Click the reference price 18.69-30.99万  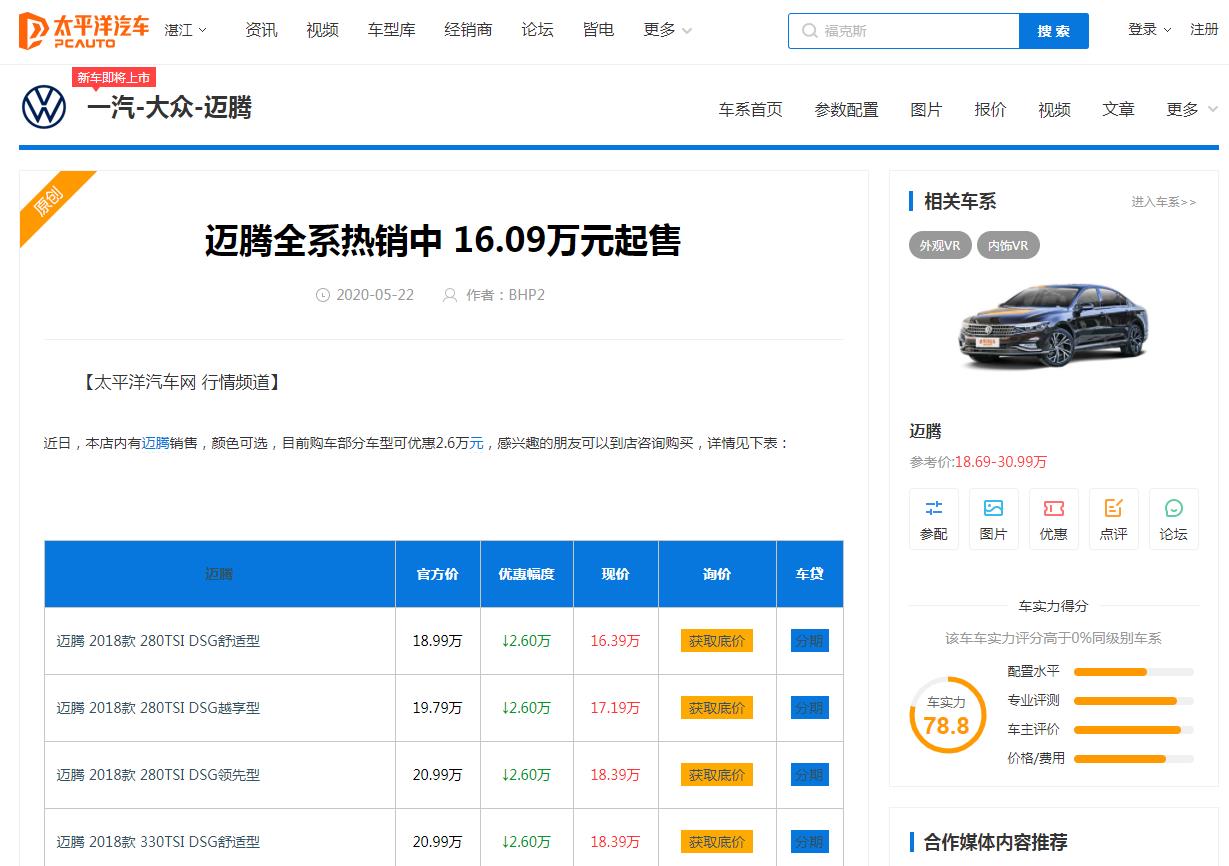pyautogui.click(x=1001, y=462)
